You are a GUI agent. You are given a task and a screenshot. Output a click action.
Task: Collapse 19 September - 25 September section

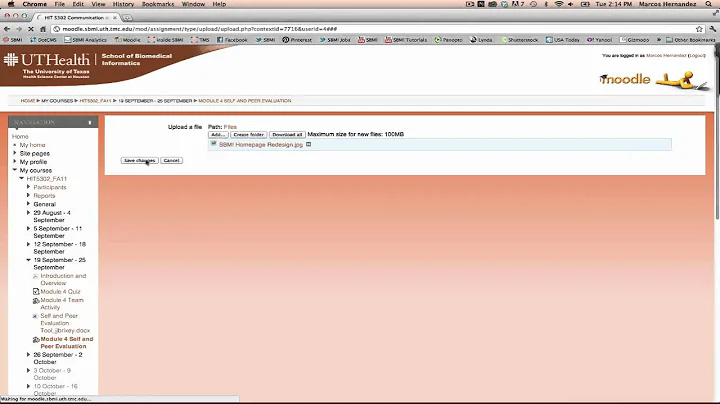(28, 260)
